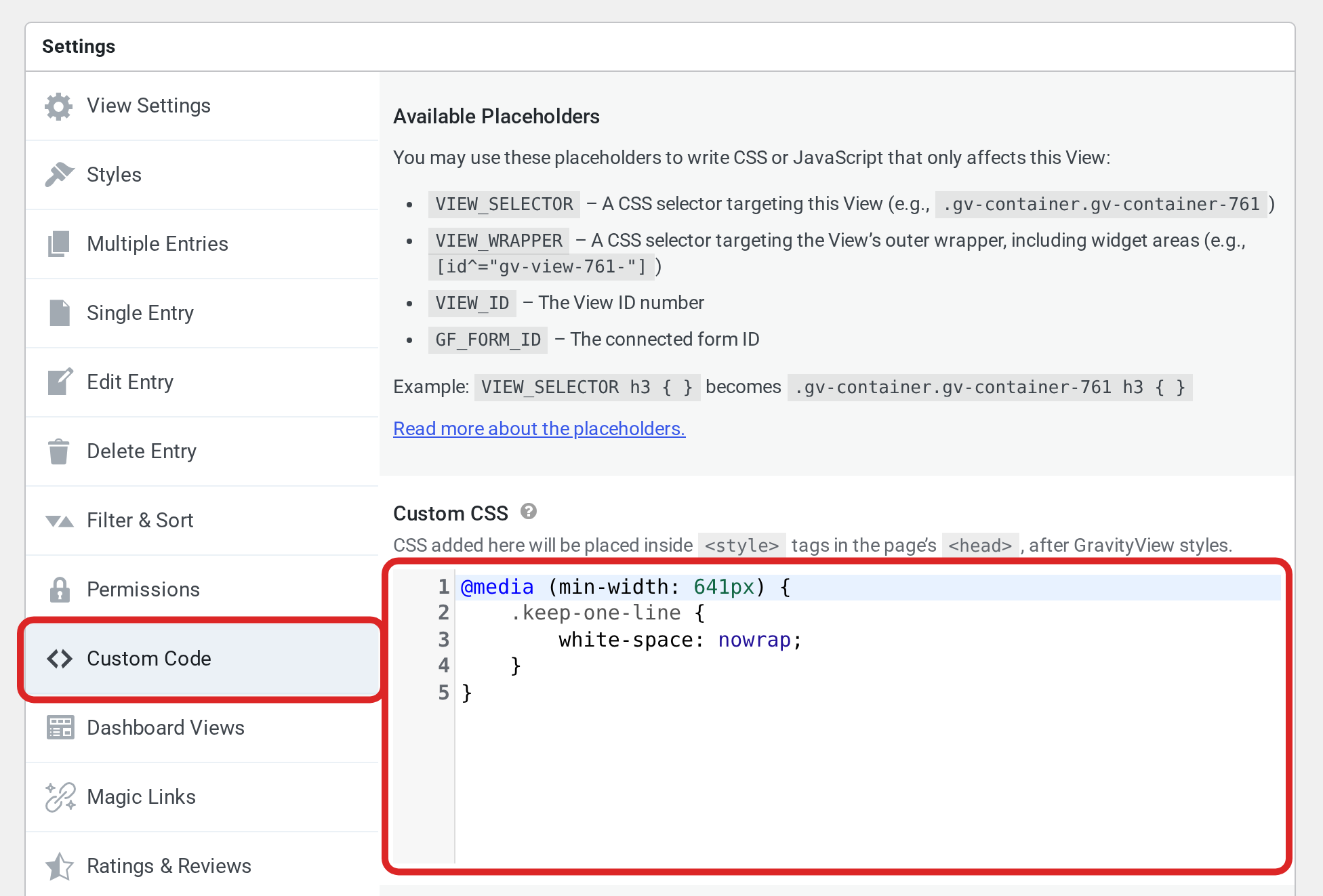Click the VIEW_ID placeholder code
Viewport: 1323px width, 896px height.
(x=472, y=303)
